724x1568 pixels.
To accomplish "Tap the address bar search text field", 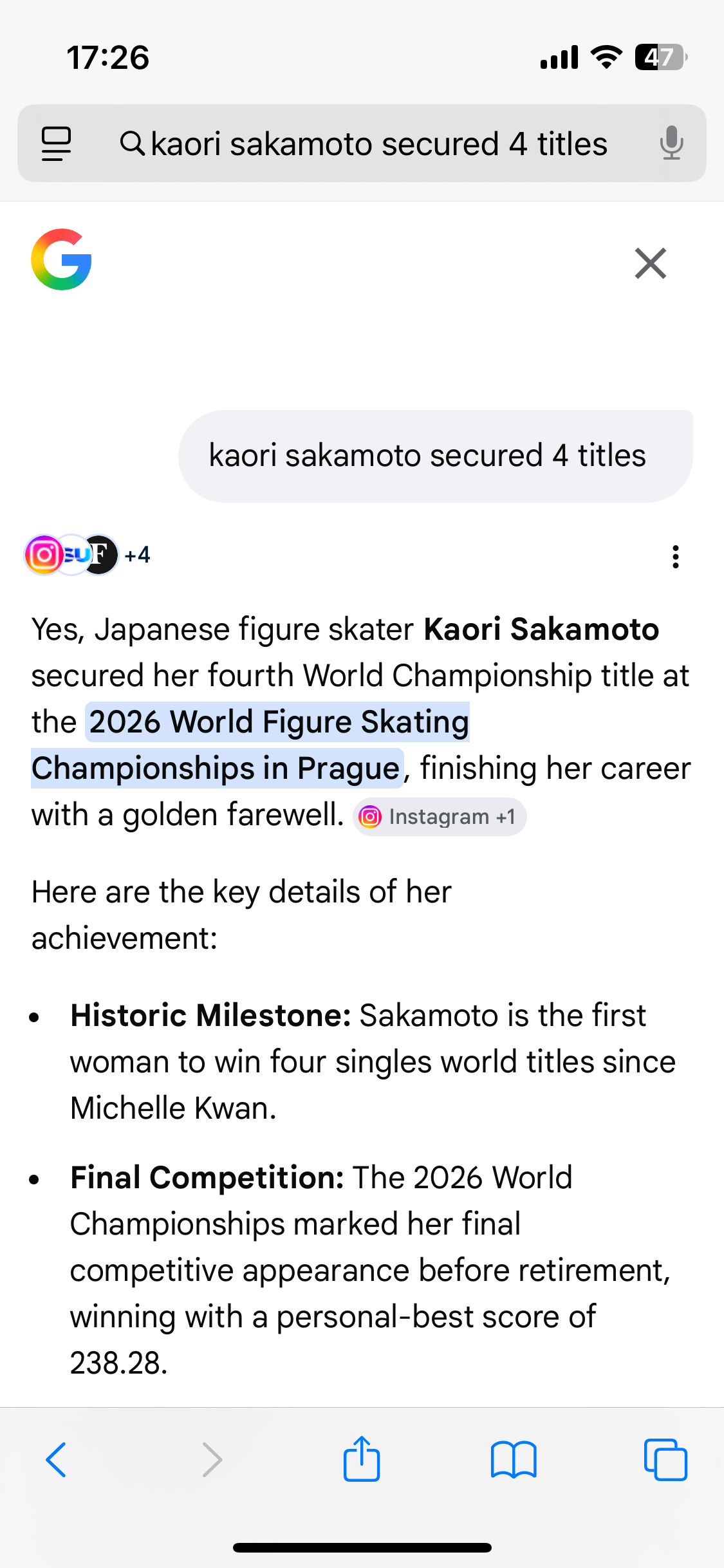I will coord(379,144).
